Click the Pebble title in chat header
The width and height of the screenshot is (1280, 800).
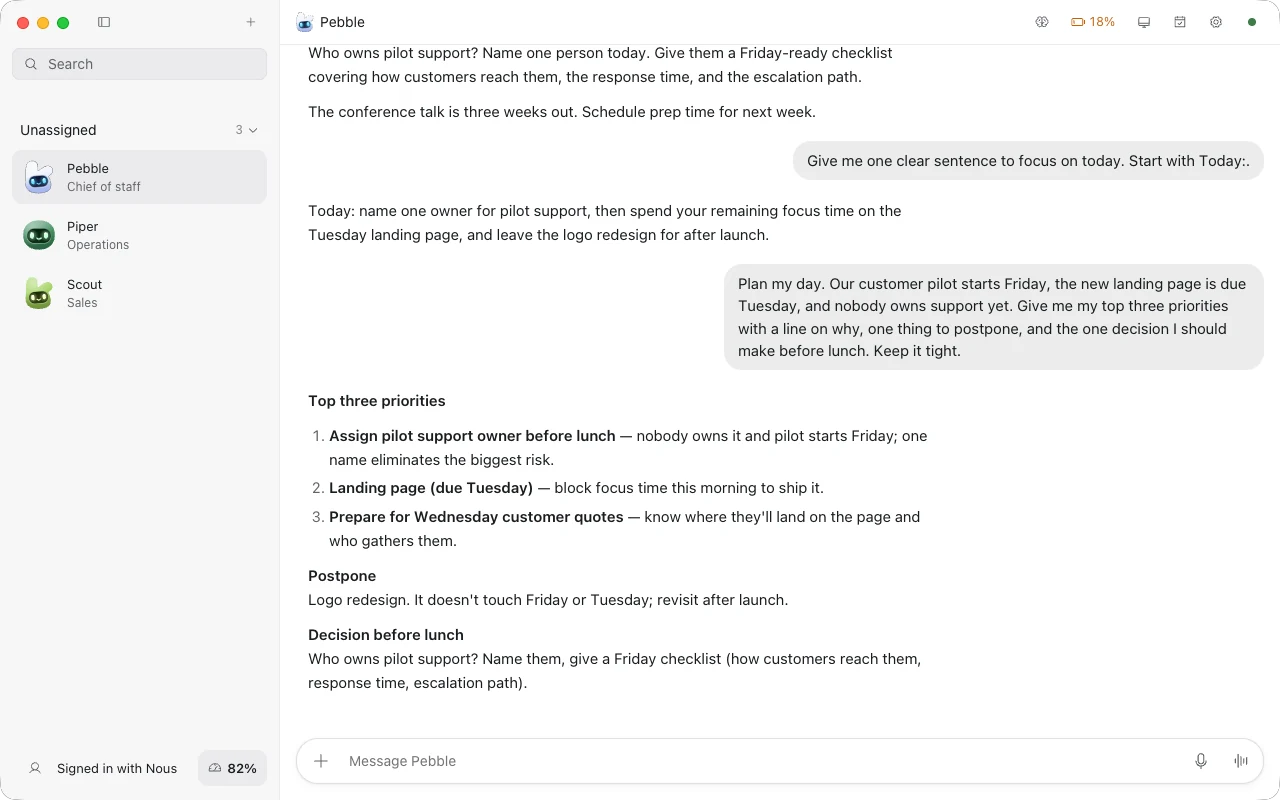[x=342, y=22]
